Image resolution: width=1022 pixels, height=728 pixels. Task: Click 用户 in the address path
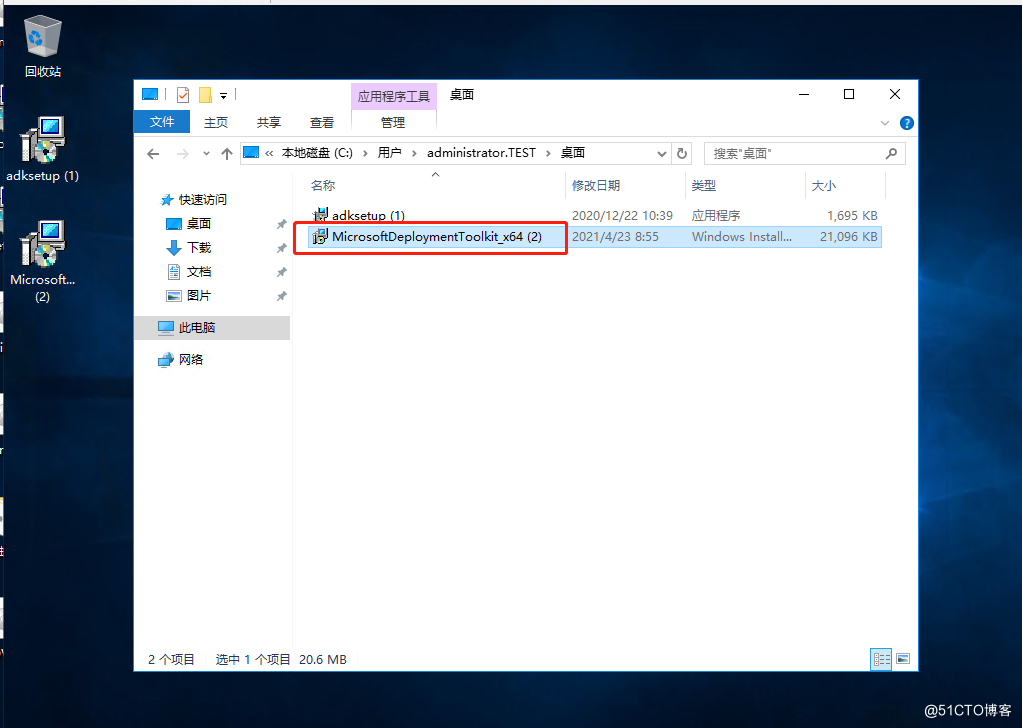pos(389,153)
